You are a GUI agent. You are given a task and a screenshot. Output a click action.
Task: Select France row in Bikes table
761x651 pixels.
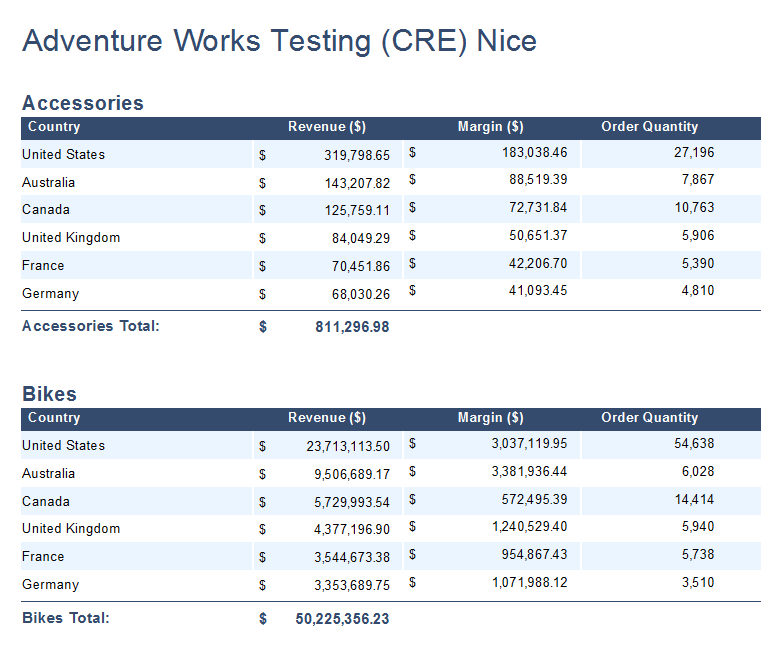click(391, 556)
